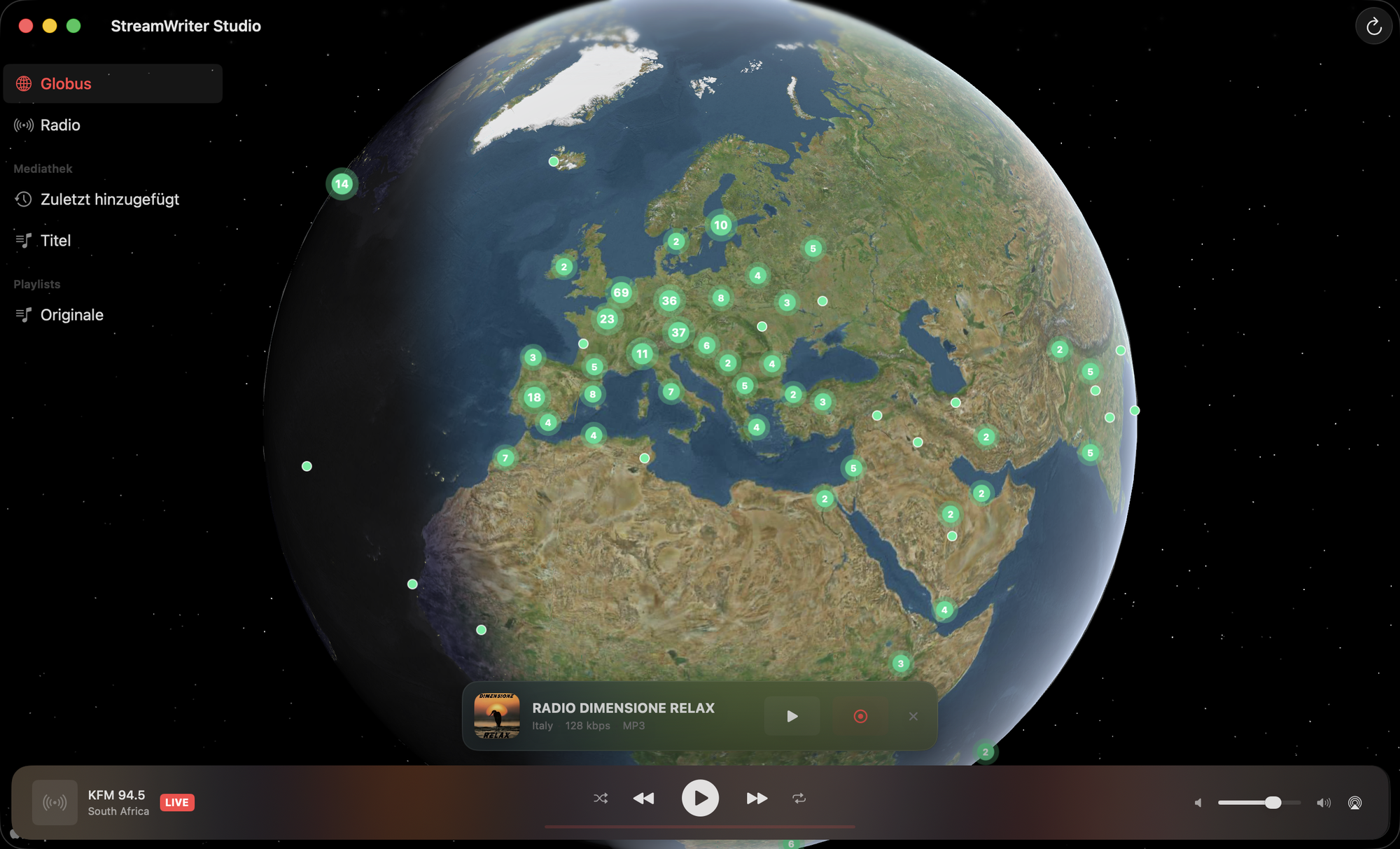Viewport: 1400px width, 849px height.
Task: Skip to previous station with rewind button
Action: pyautogui.click(x=643, y=799)
